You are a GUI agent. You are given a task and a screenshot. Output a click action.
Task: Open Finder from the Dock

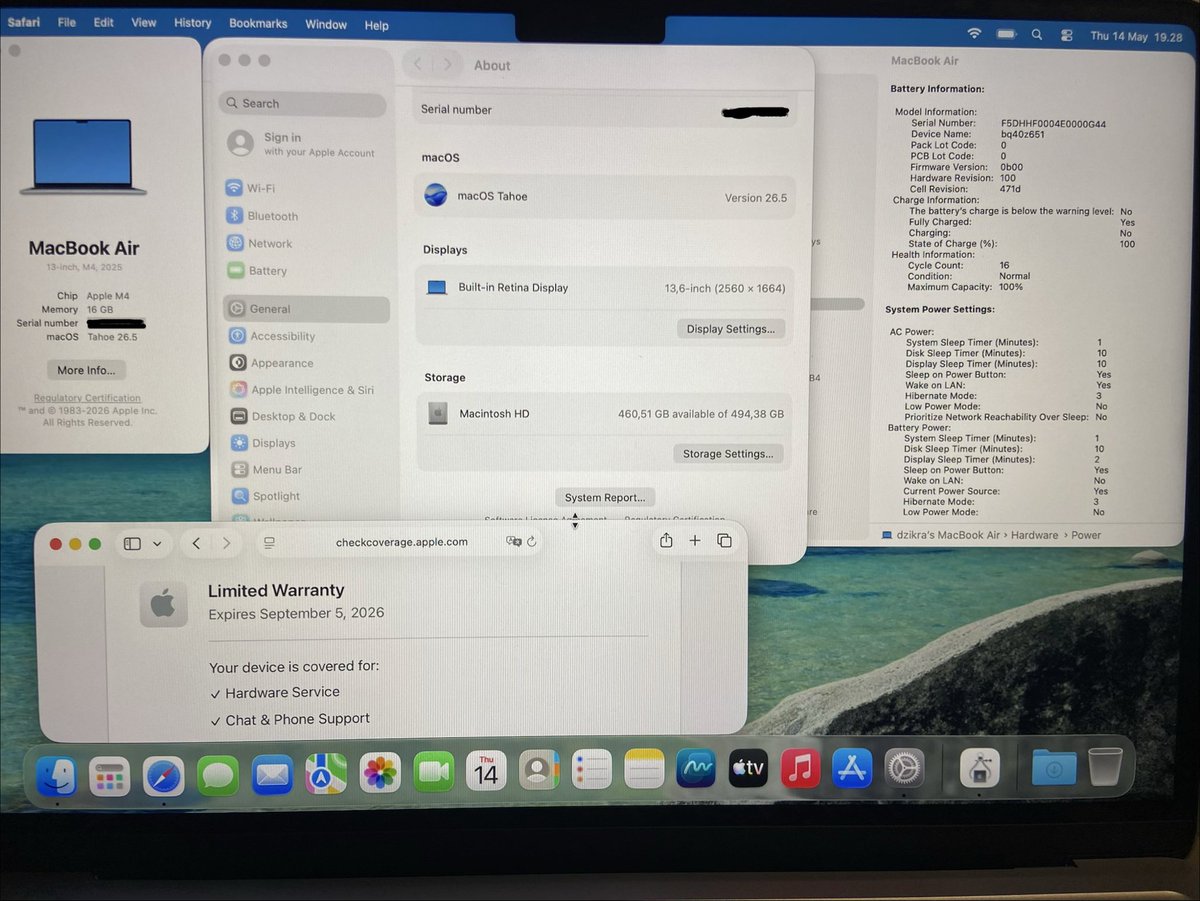[x=57, y=775]
